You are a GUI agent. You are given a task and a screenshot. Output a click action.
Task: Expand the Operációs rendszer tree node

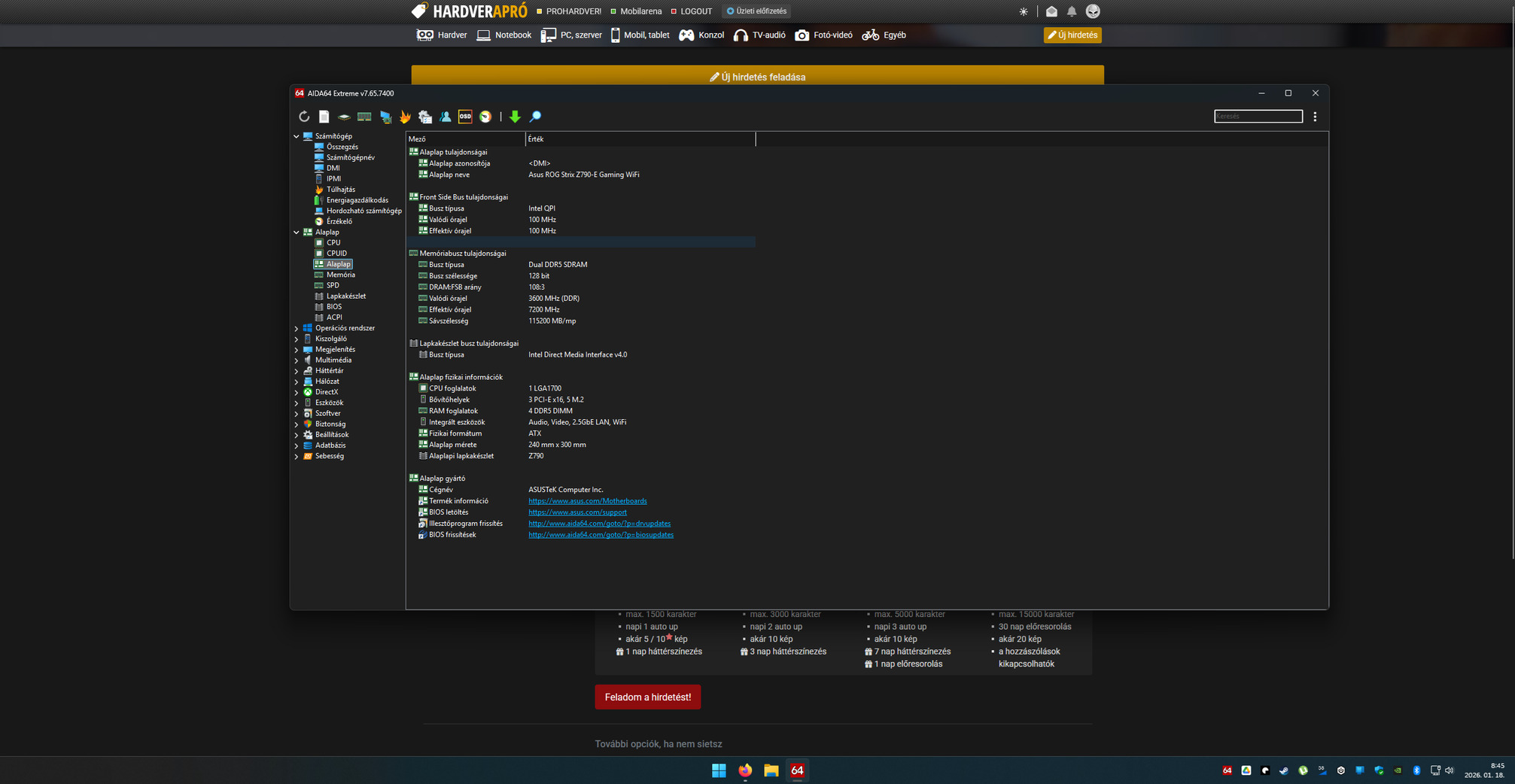tap(297, 328)
